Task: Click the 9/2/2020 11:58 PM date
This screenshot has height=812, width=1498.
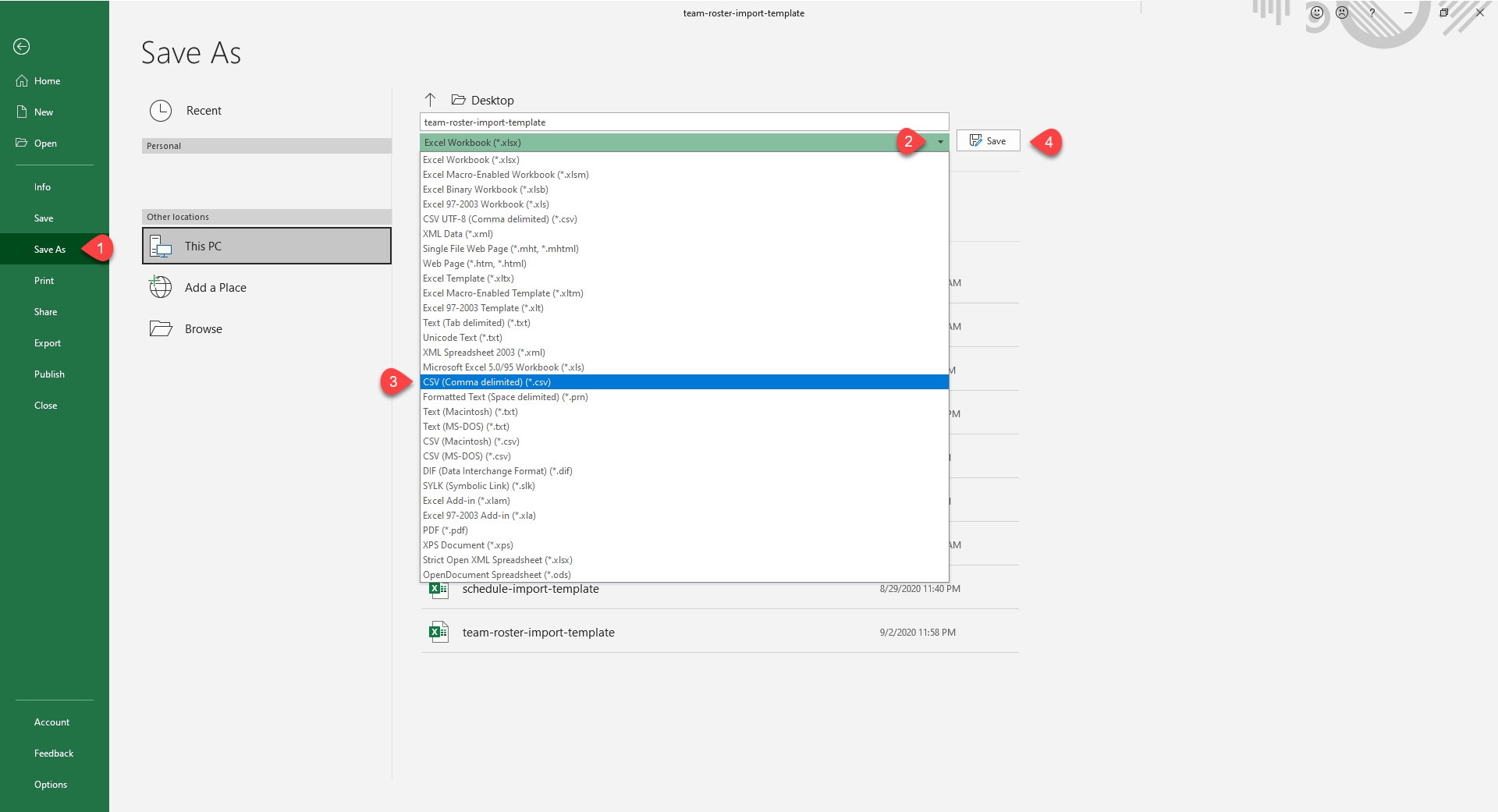Action: pyautogui.click(x=918, y=633)
